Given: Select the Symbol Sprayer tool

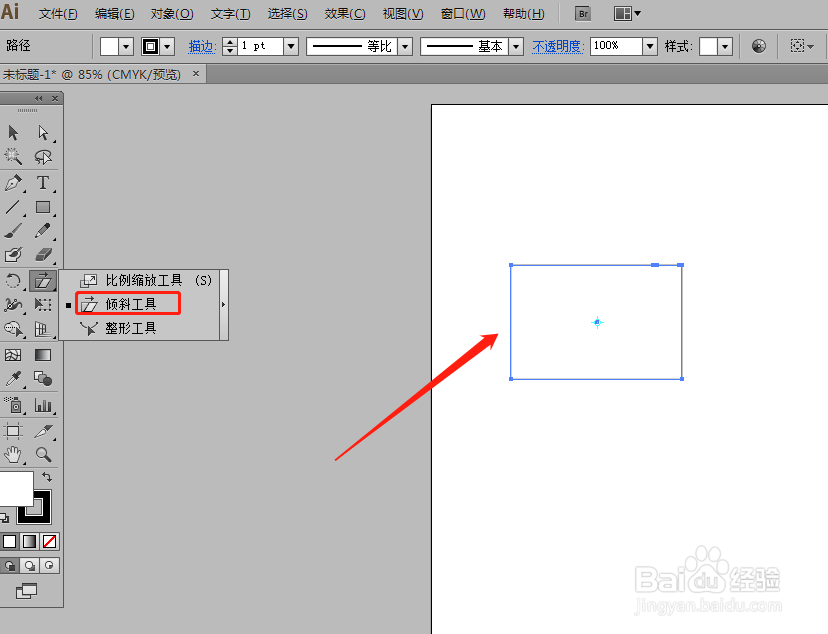Looking at the screenshot, I should (13, 405).
